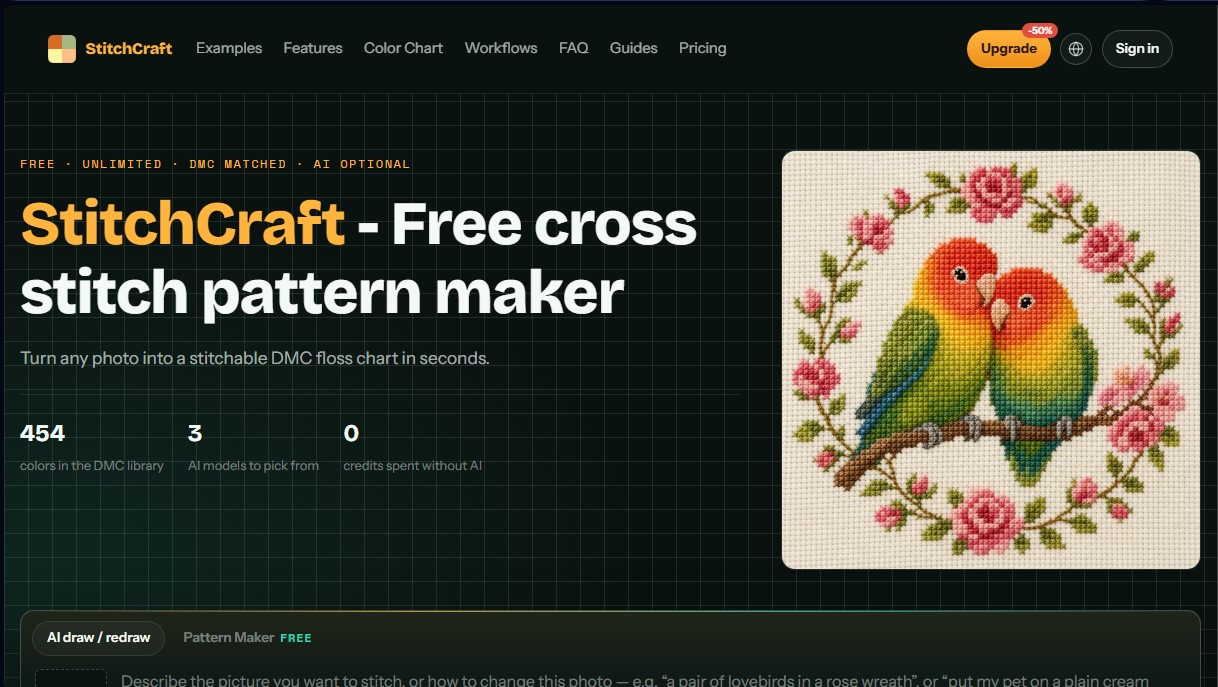The image size is (1218, 687).
Task: Click the "Free cross stitch pattern maker" heading
Action: tap(359, 258)
